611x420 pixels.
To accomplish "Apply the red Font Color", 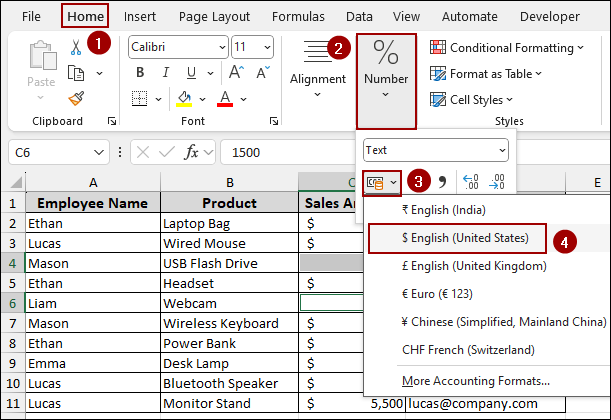I will 225,99.
